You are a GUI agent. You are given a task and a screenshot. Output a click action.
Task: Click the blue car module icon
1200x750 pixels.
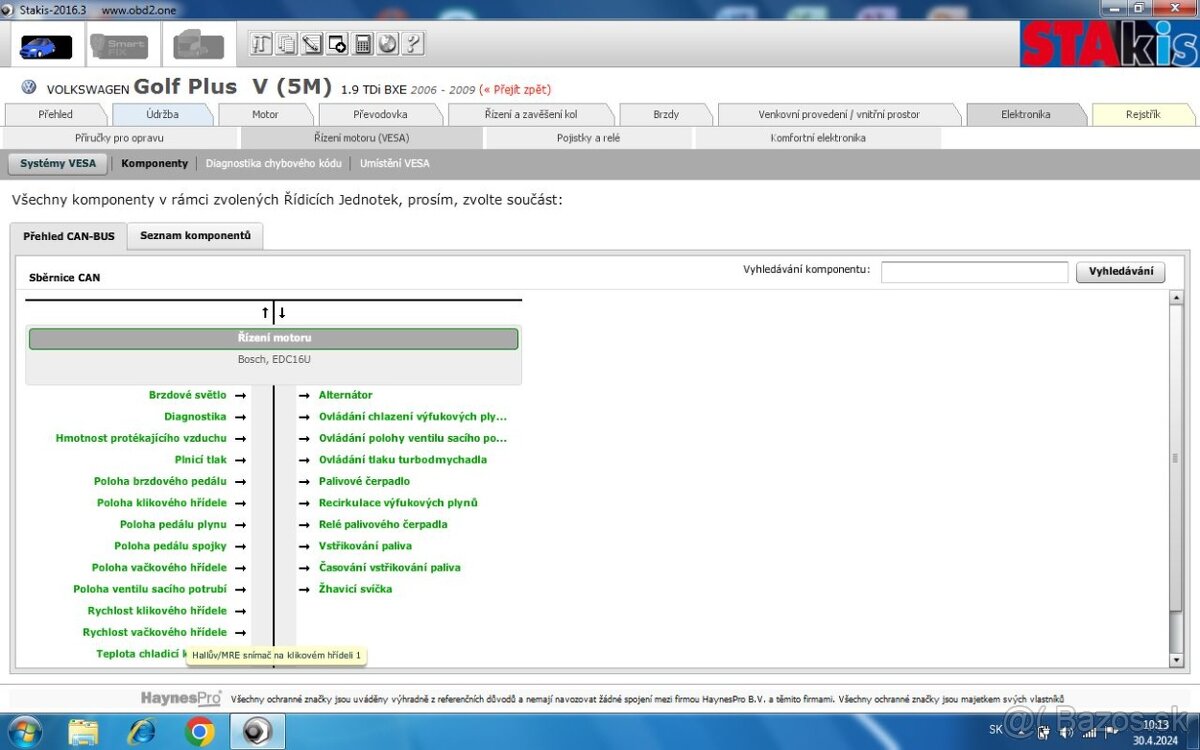pyautogui.click(x=46, y=46)
